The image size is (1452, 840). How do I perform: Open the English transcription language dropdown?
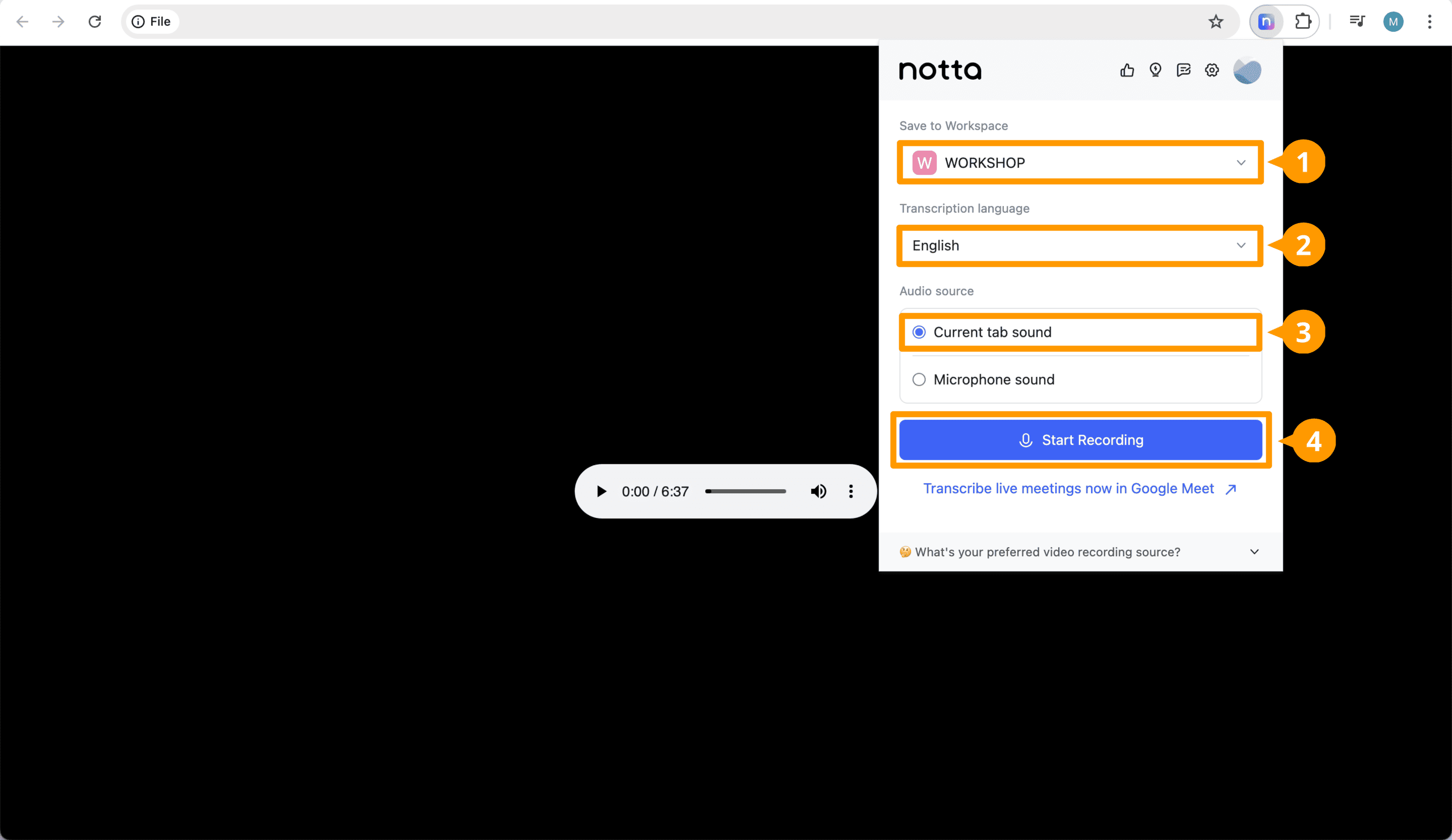coord(1080,246)
